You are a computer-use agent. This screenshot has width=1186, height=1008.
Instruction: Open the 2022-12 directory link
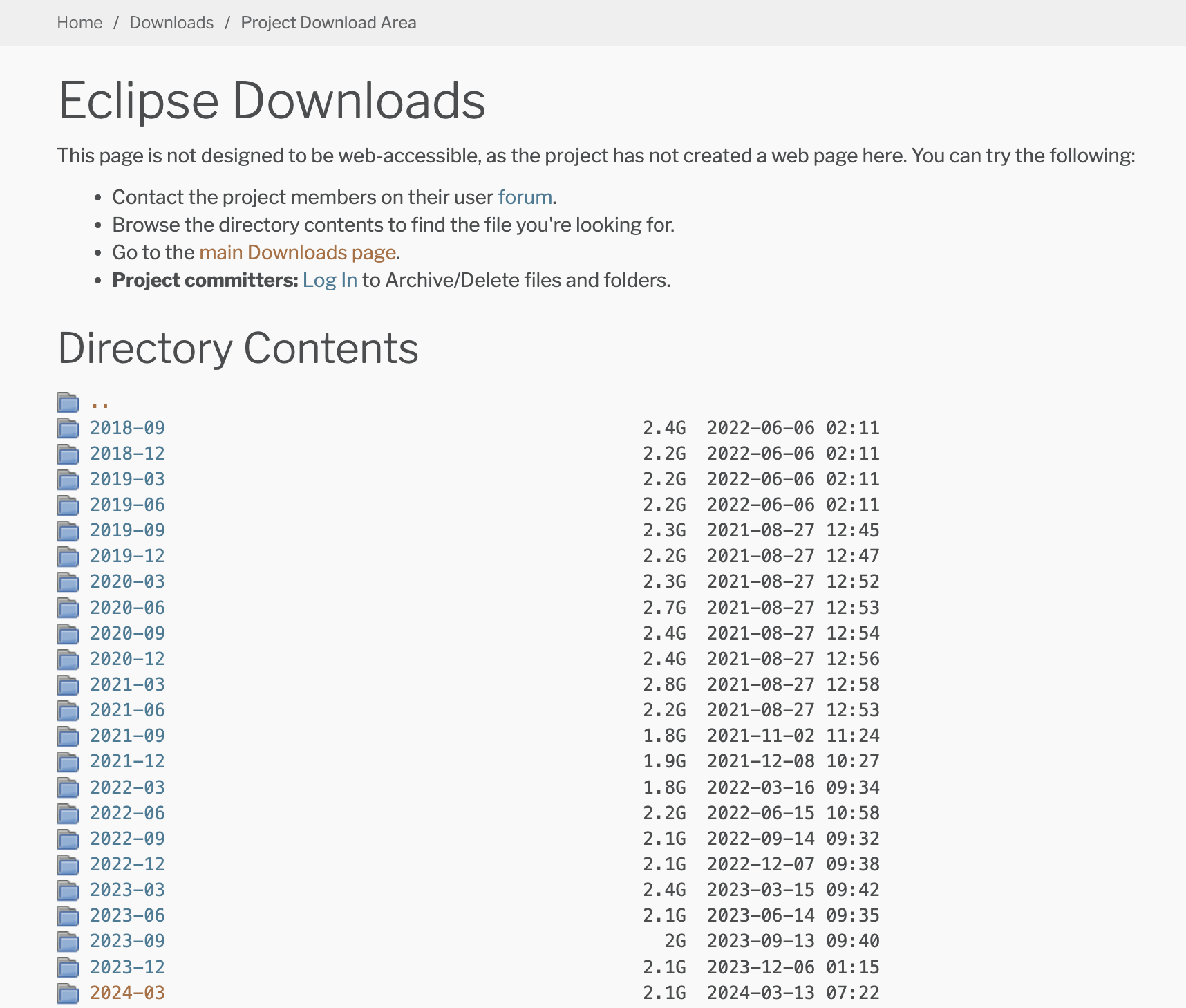point(127,864)
